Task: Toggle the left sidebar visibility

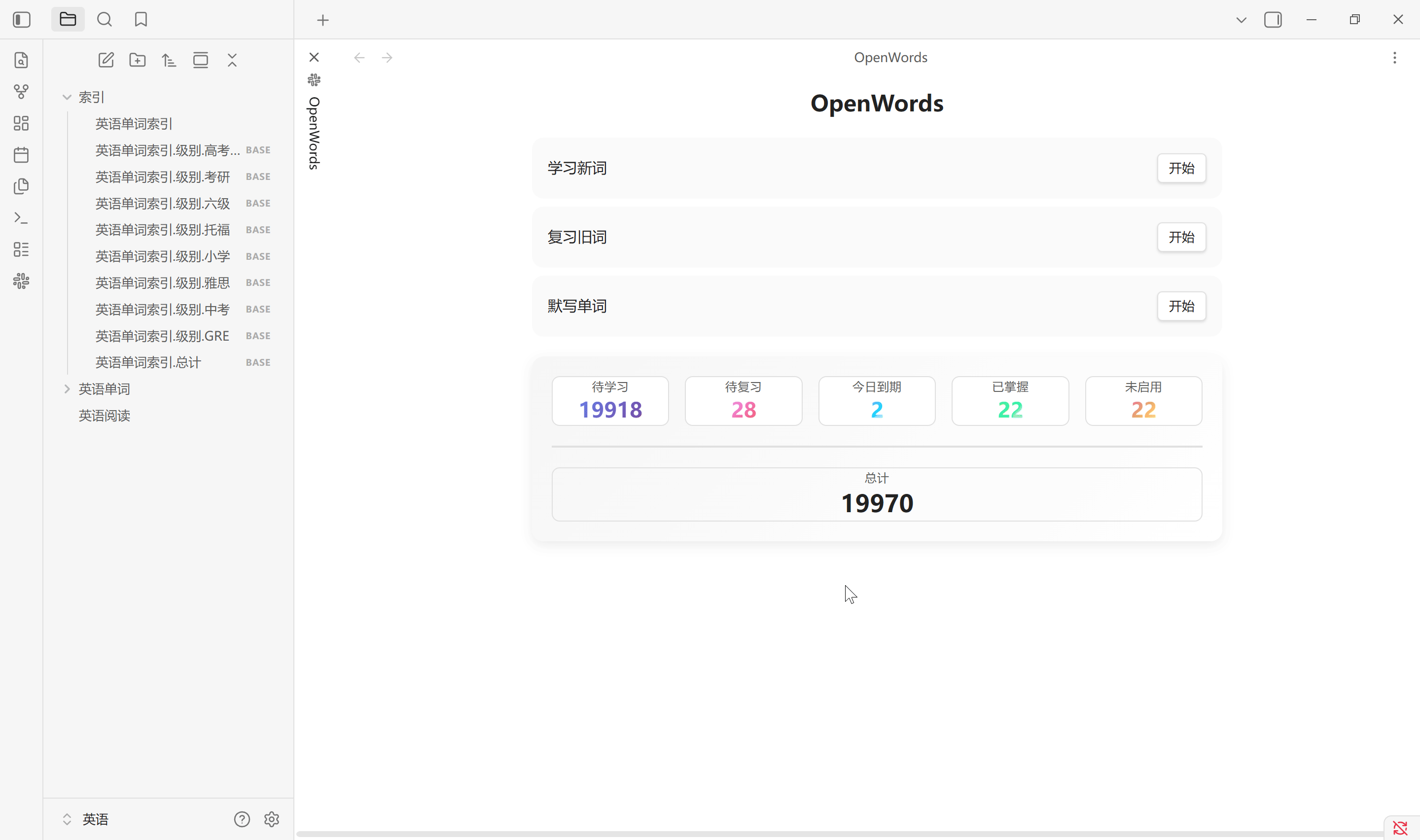Action: coord(22,20)
